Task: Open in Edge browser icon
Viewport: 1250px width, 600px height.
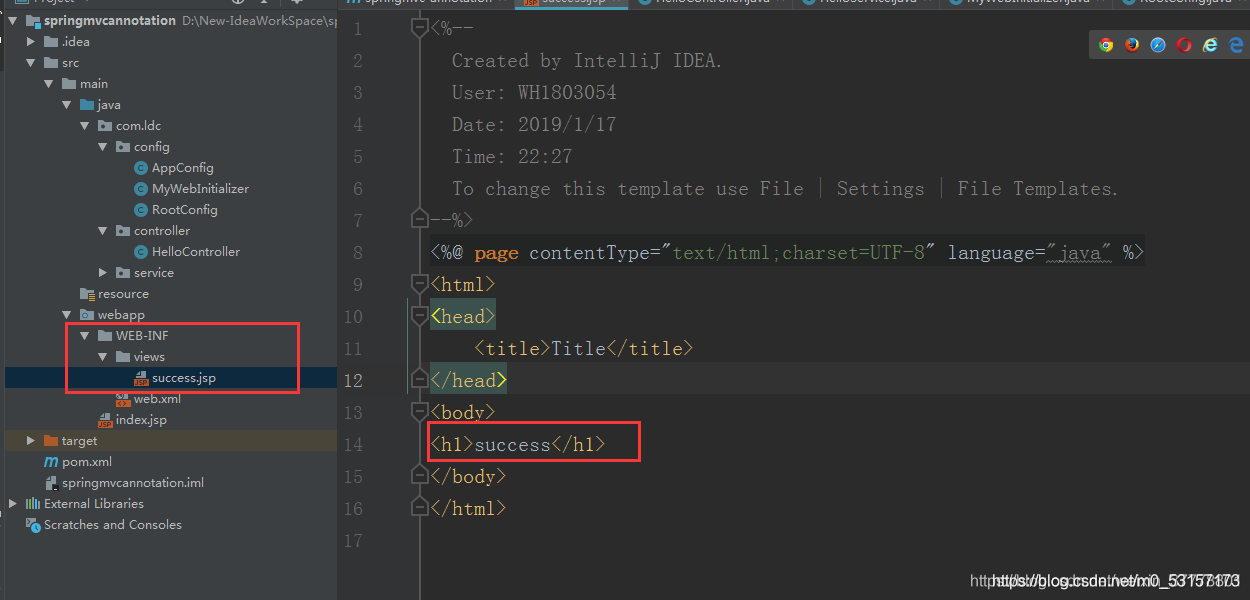Action: 1236,45
